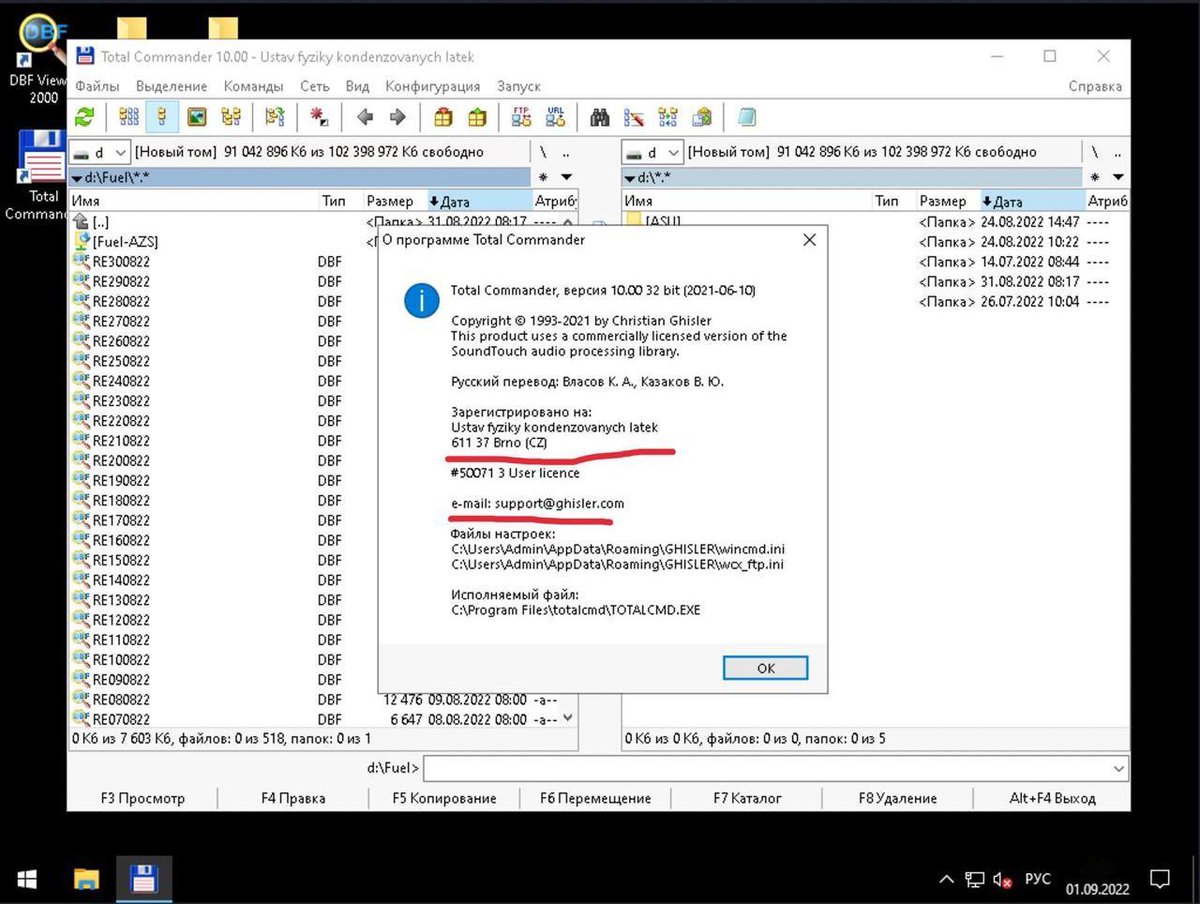Open file search with binoculars icon
Screen dimensions: 1200x904
click(600, 117)
